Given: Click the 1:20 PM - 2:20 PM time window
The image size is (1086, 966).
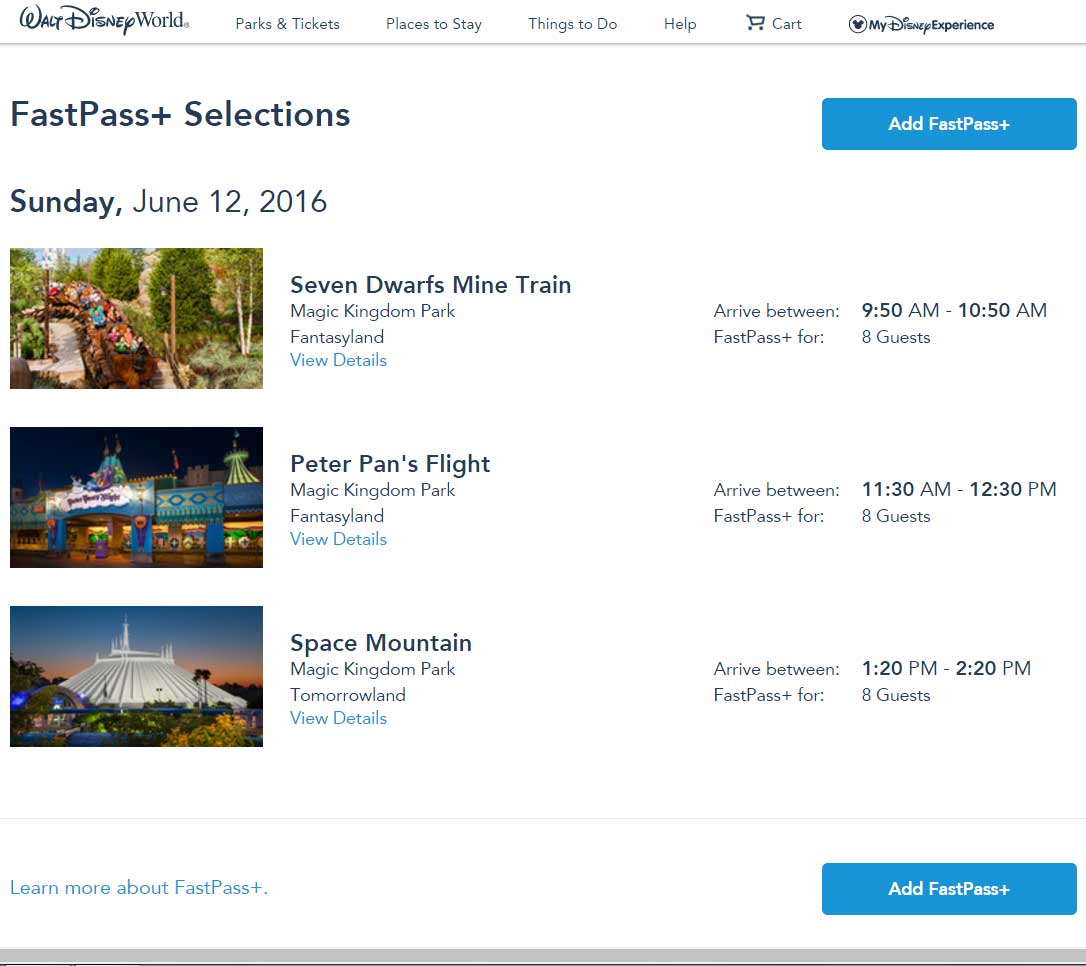Looking at the screenshot, I should click(946, 668).
